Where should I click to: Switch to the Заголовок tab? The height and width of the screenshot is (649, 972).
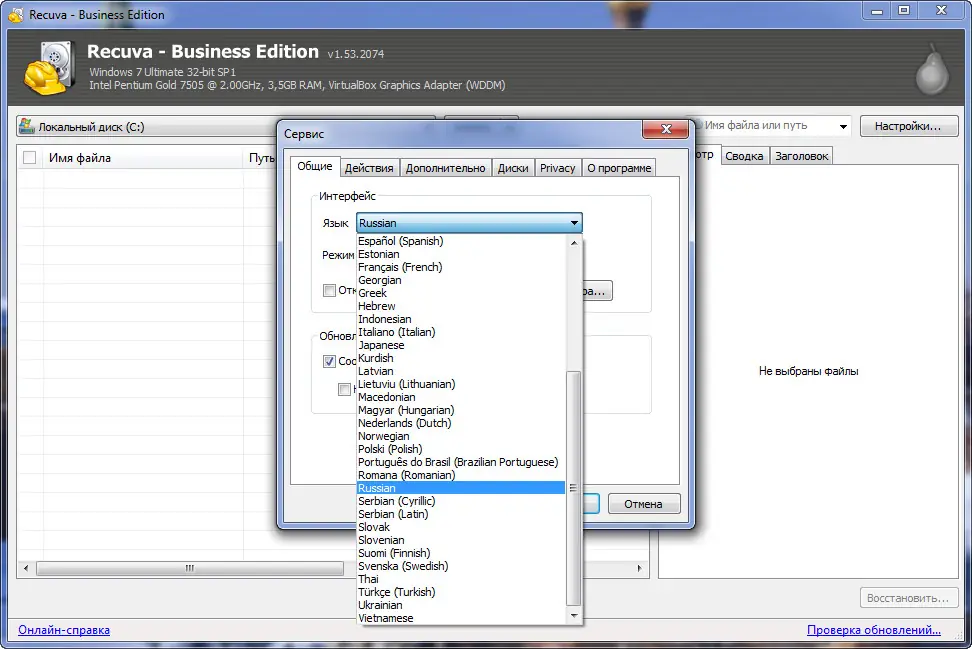[801, 156]
